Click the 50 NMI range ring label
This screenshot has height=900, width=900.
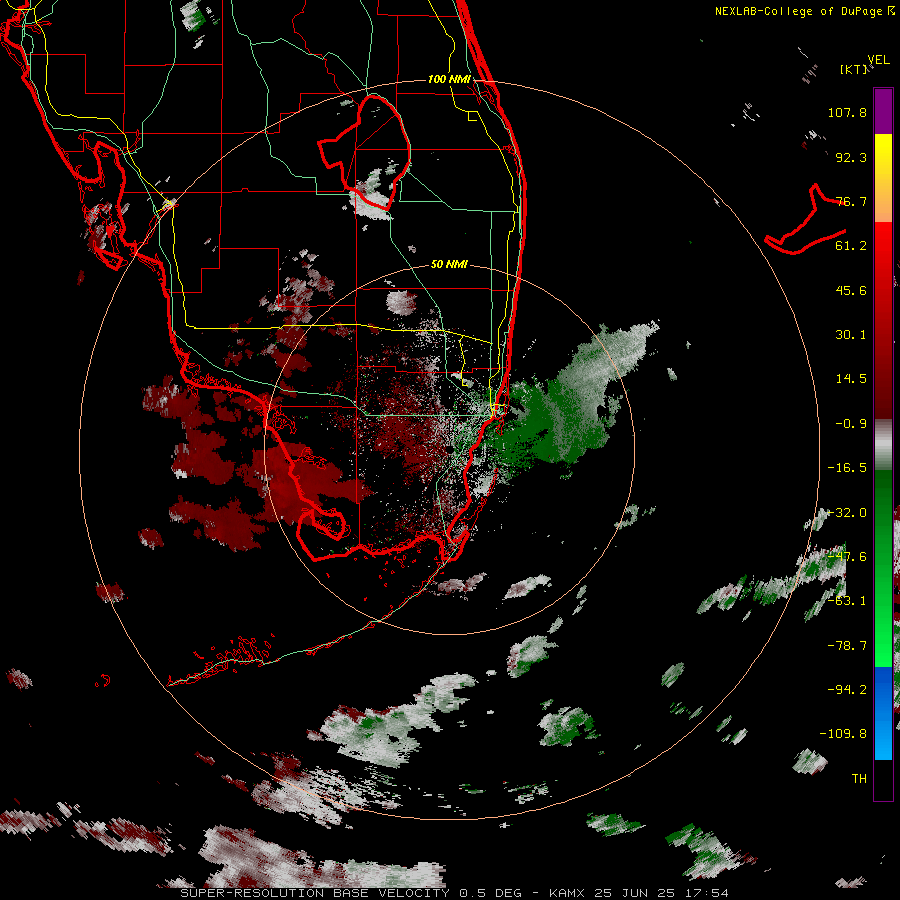pos(449,265)
